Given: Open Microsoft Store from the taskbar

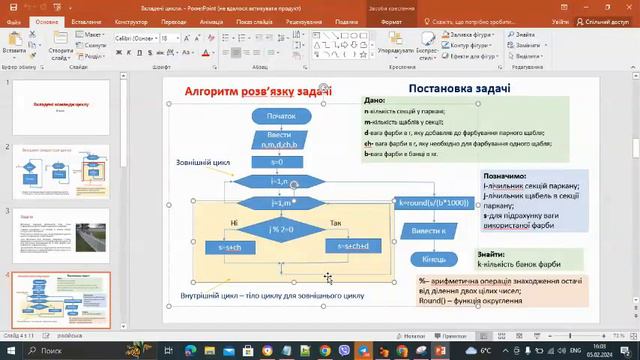Looking at the screenshot, I should pyautogui.click(x=248, y=351).
